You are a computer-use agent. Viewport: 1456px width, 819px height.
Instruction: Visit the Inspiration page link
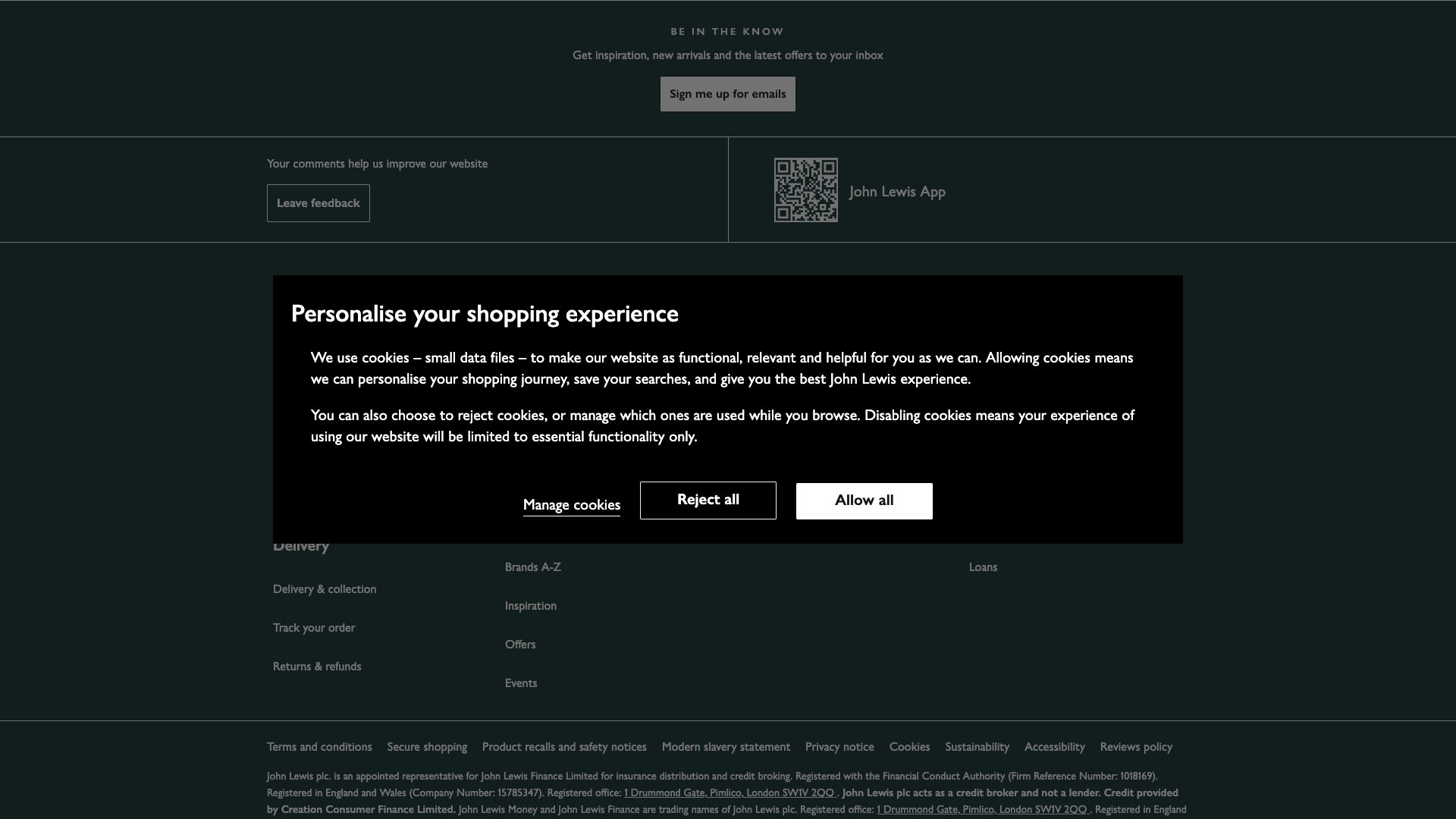click(x=530, y=606)
